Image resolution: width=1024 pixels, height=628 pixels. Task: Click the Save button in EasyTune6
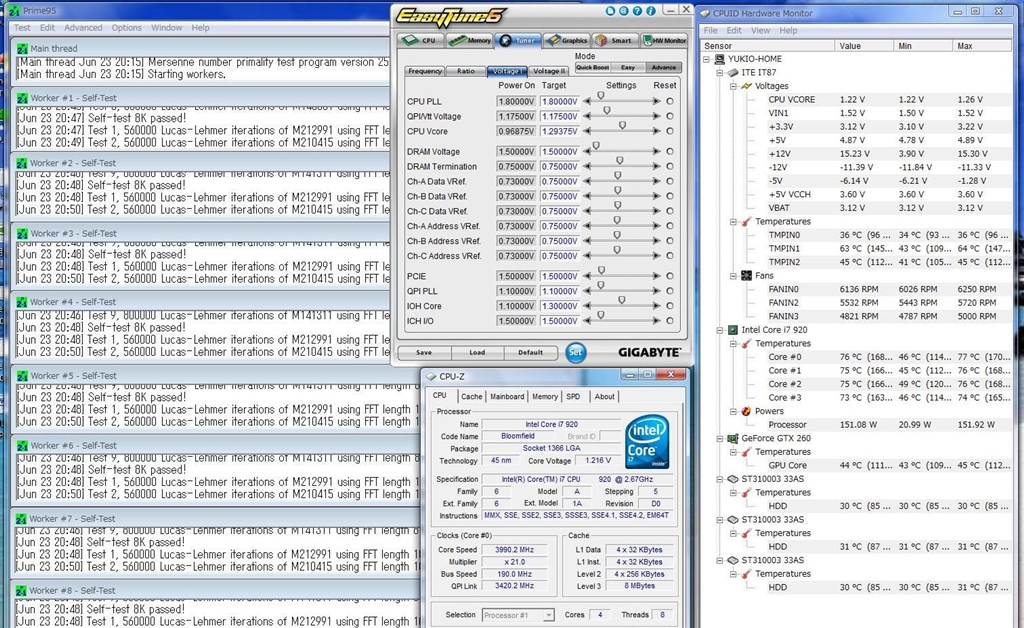tap(424, 352)
